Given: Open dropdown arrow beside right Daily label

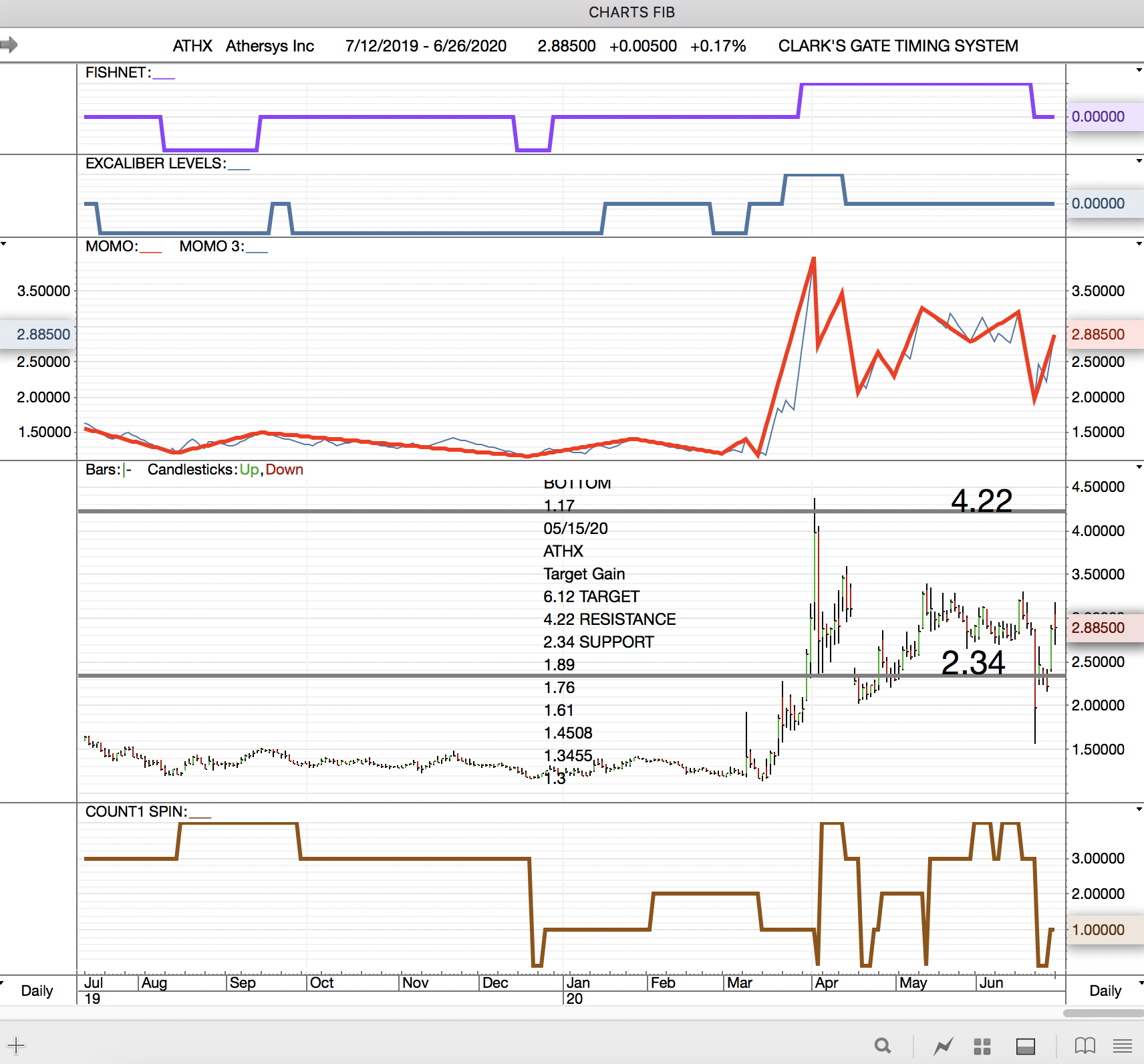Looking at the screenshot, I should 1140,982.
